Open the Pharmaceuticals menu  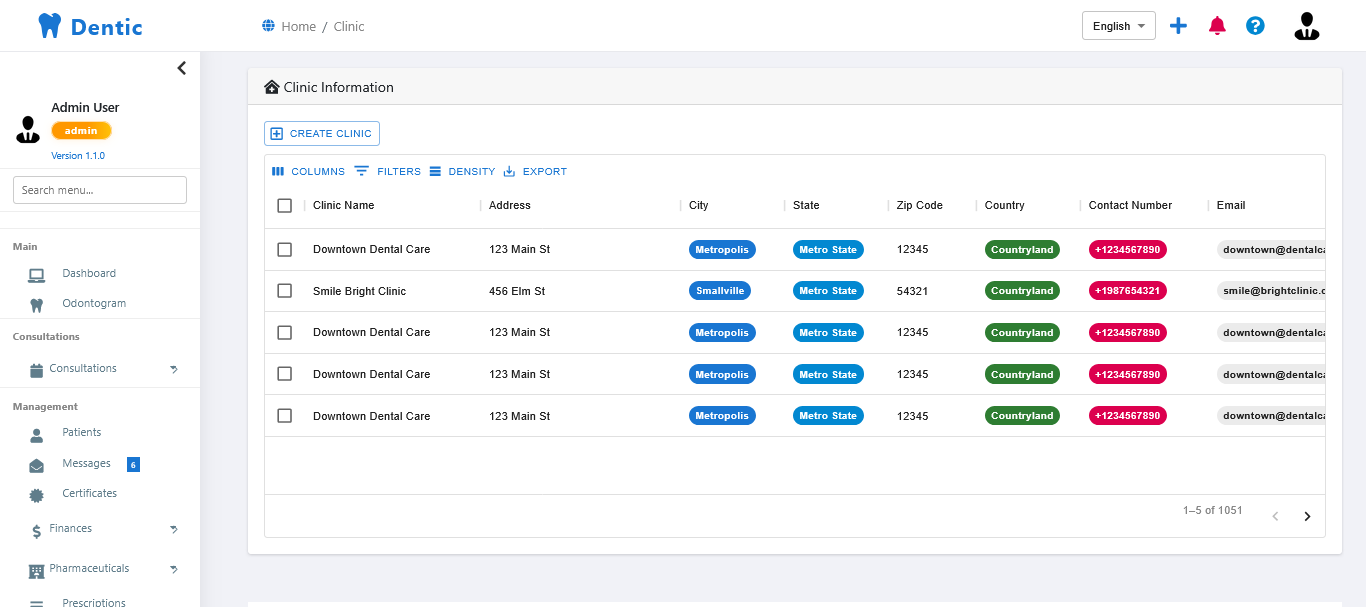pos(89,568)
